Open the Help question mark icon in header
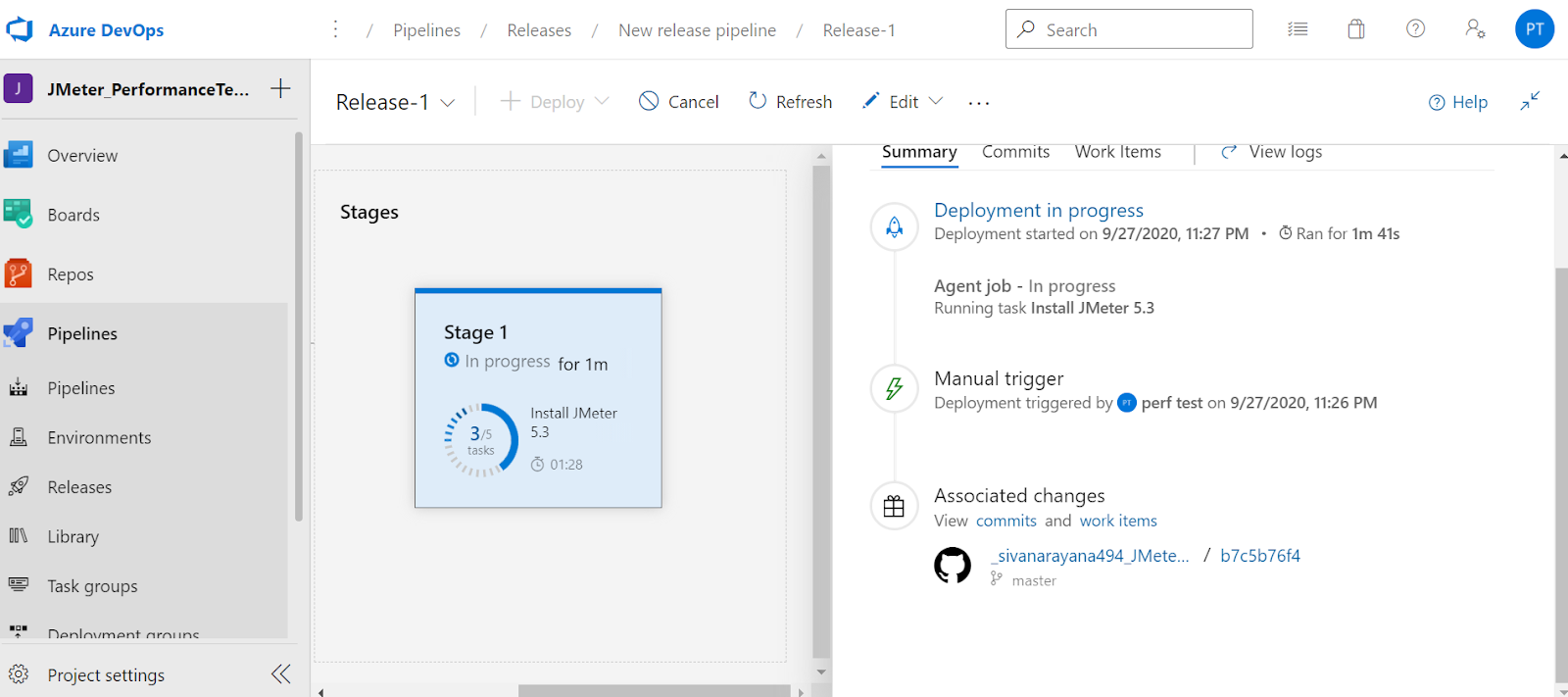This screenshot has height=697, width=1568. pos(1415,29)
